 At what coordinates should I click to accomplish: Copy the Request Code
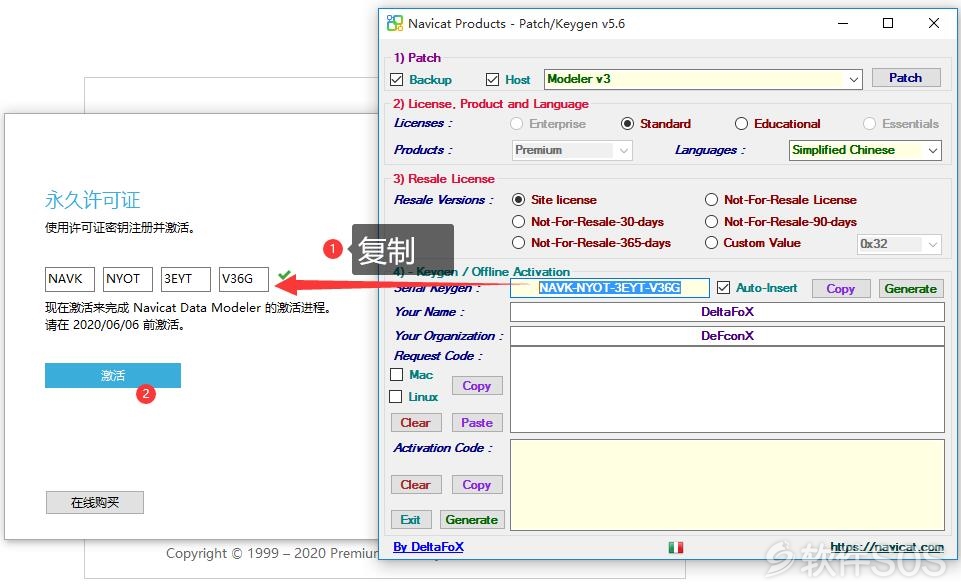[x=477, y=386]
